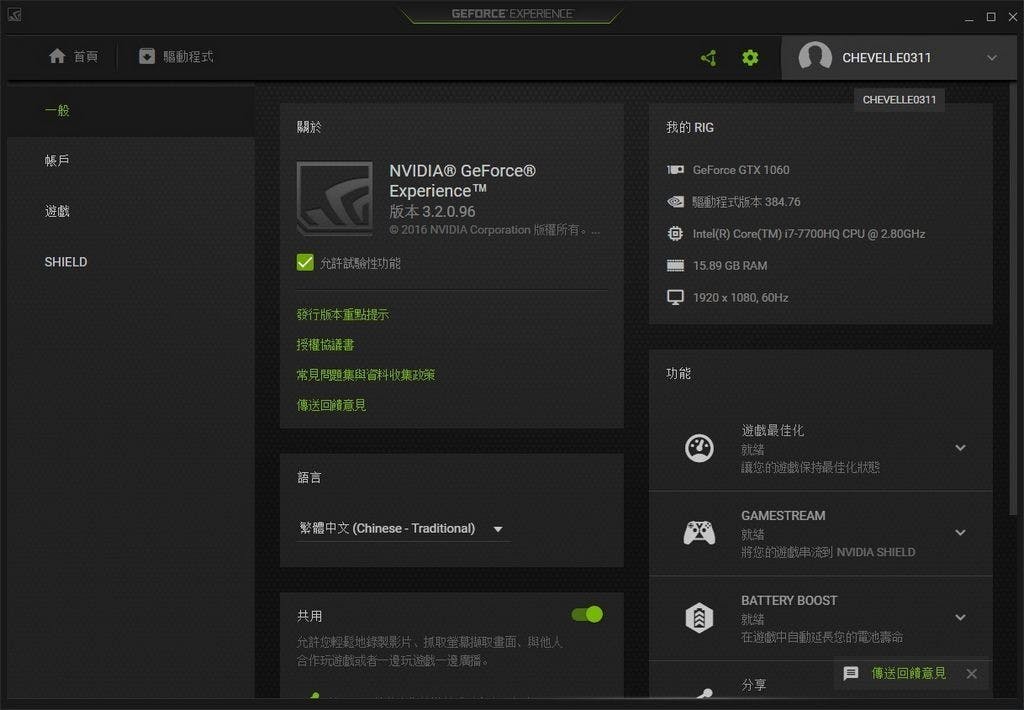The width and height of the screenshot is (1024, 710).
Task: Expand the 遊戲最佳化 feature row
Action: click(960, 447)
